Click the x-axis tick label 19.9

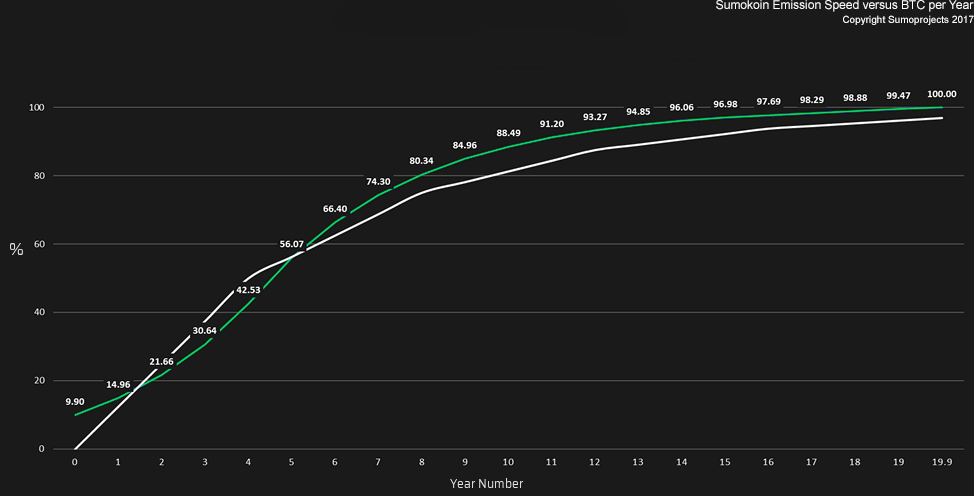(942, 462)
